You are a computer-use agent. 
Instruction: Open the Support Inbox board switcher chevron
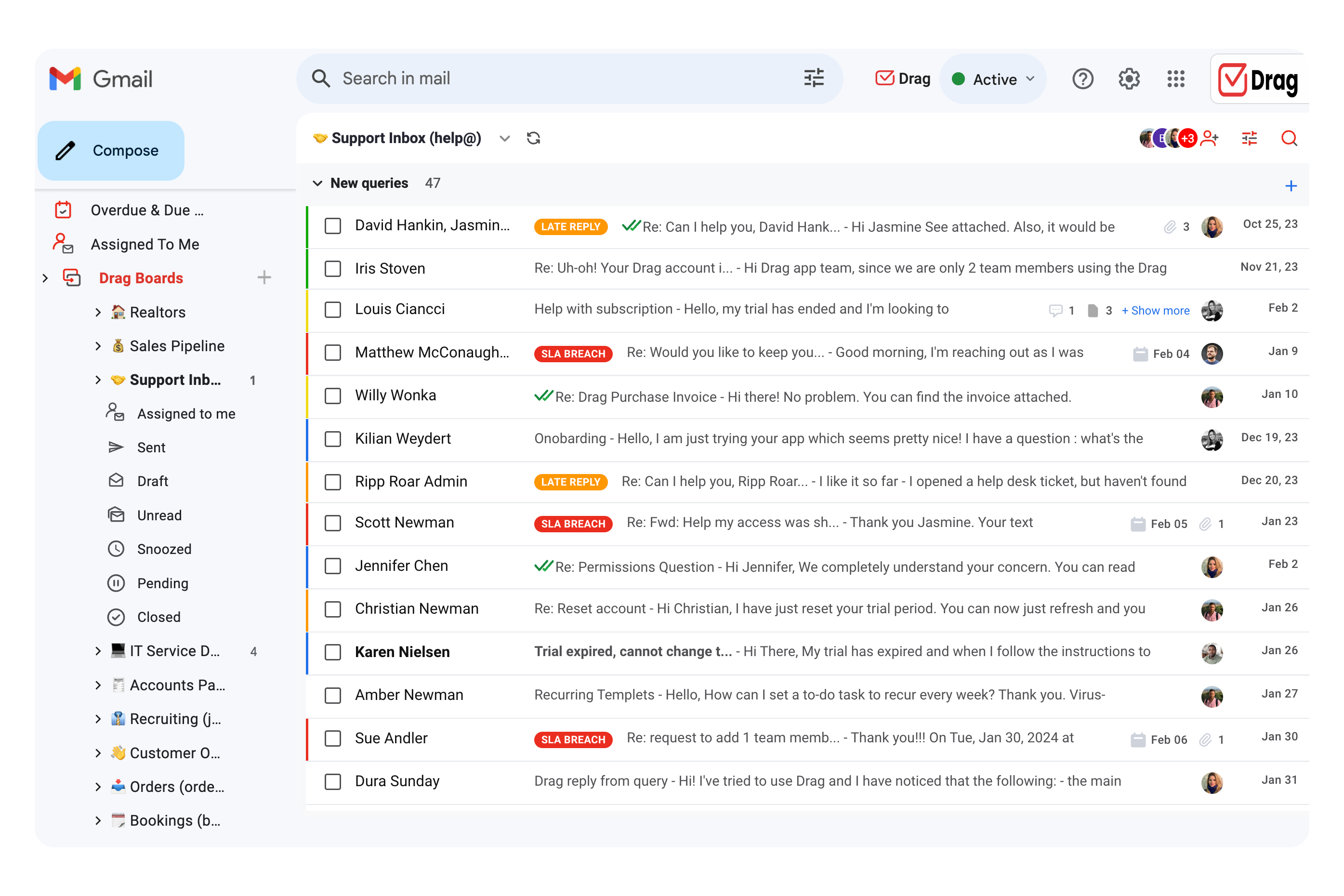click(x=504, y=138)
